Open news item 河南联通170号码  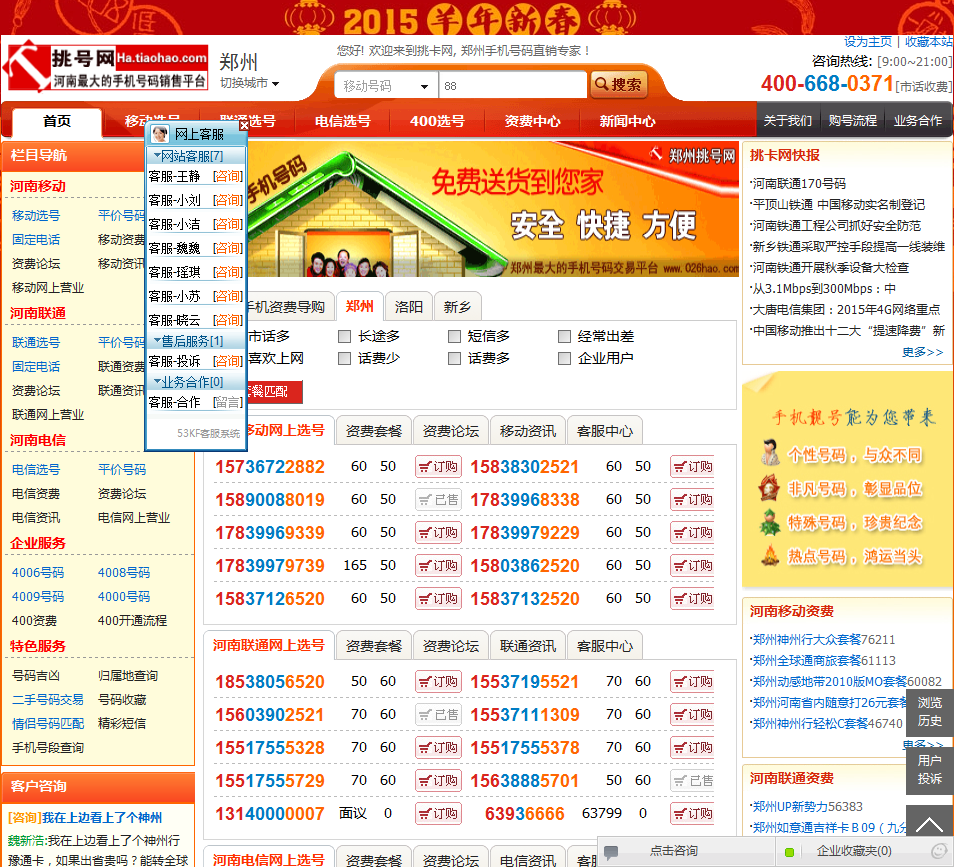799,184
